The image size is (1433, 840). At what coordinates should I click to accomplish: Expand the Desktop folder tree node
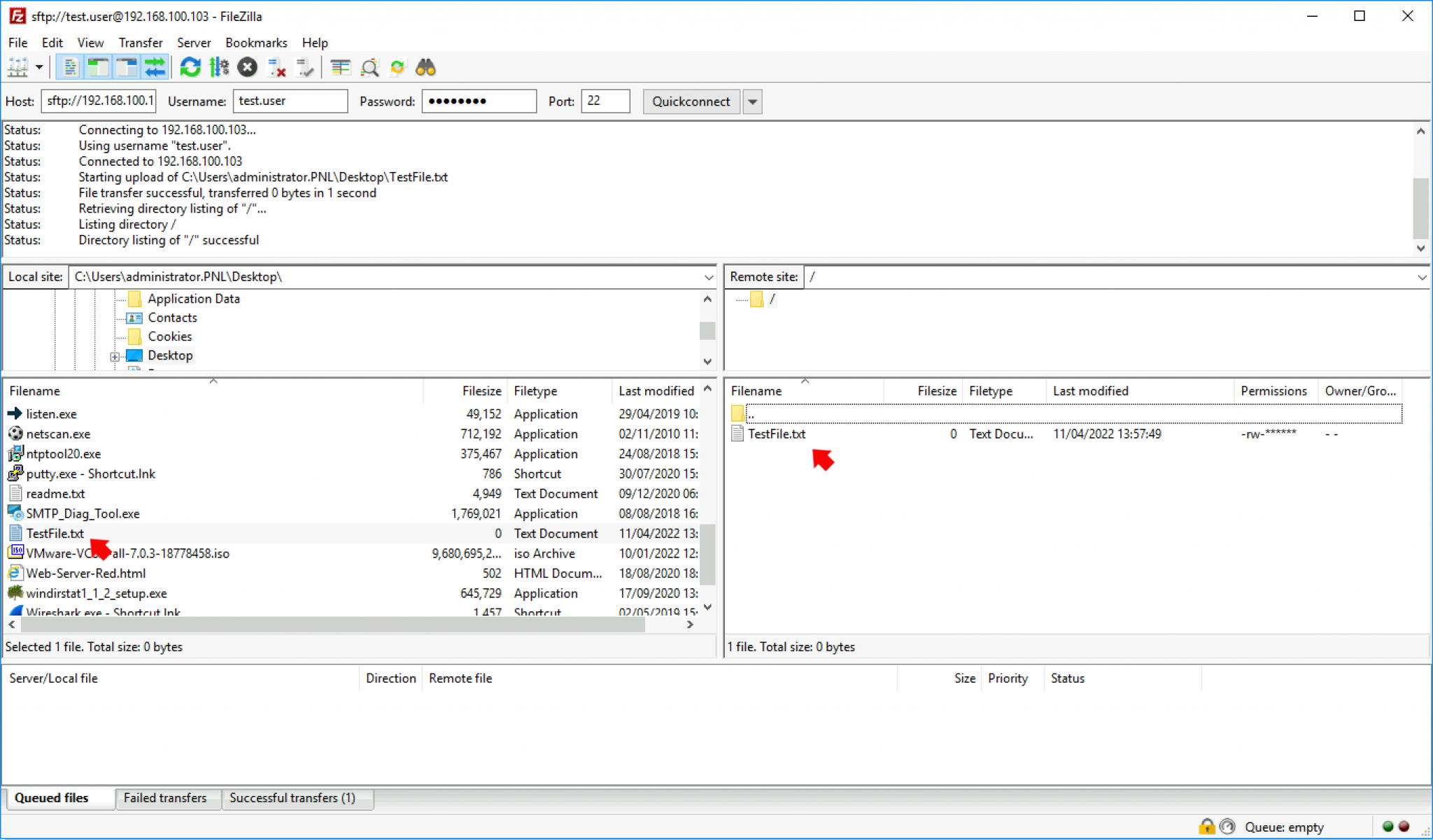115,357
